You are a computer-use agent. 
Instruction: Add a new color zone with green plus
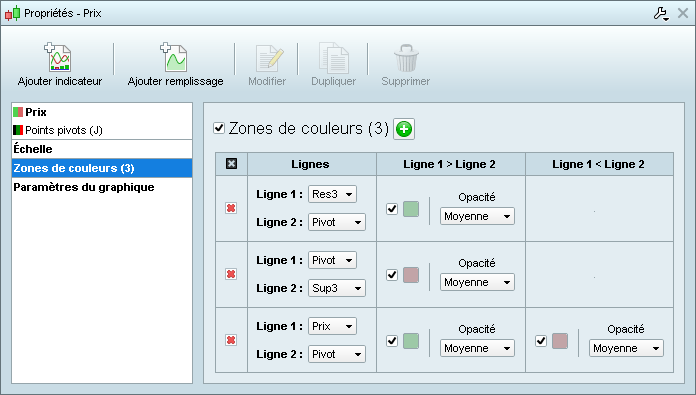(x=404, y=129)
